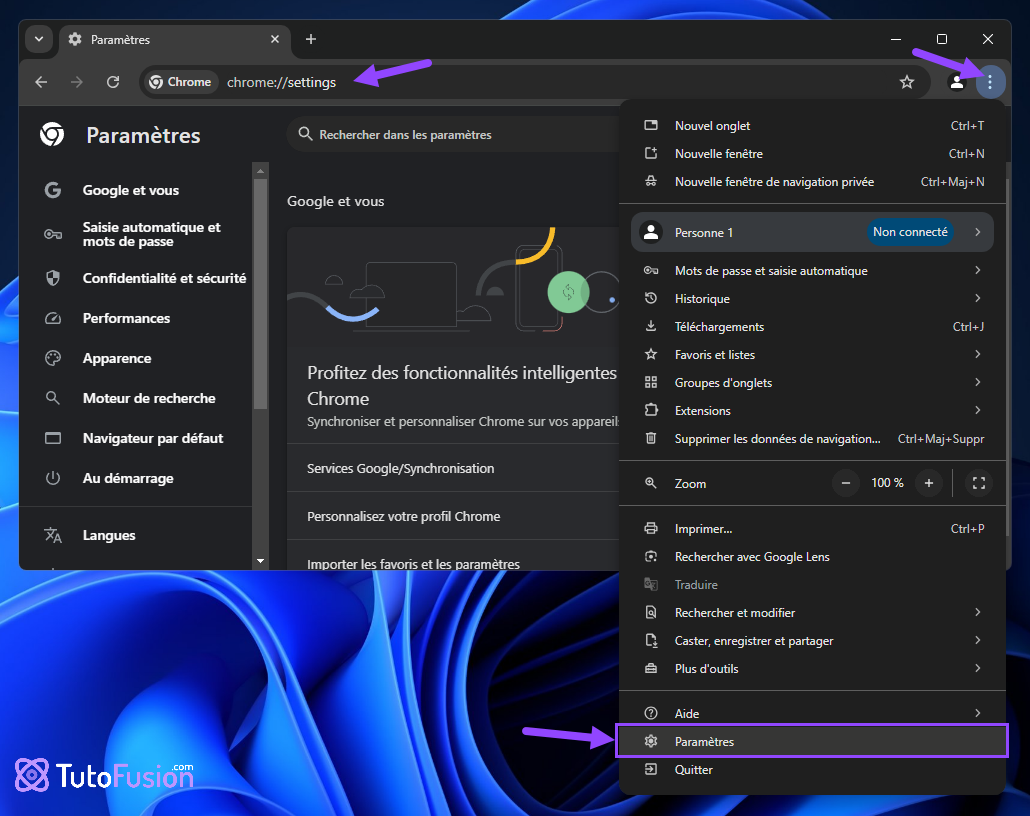Expand the Plus d'outils submenu
Image resolution: width=1030 pixels, height=816 pixels.
click(x=812, y=669)
